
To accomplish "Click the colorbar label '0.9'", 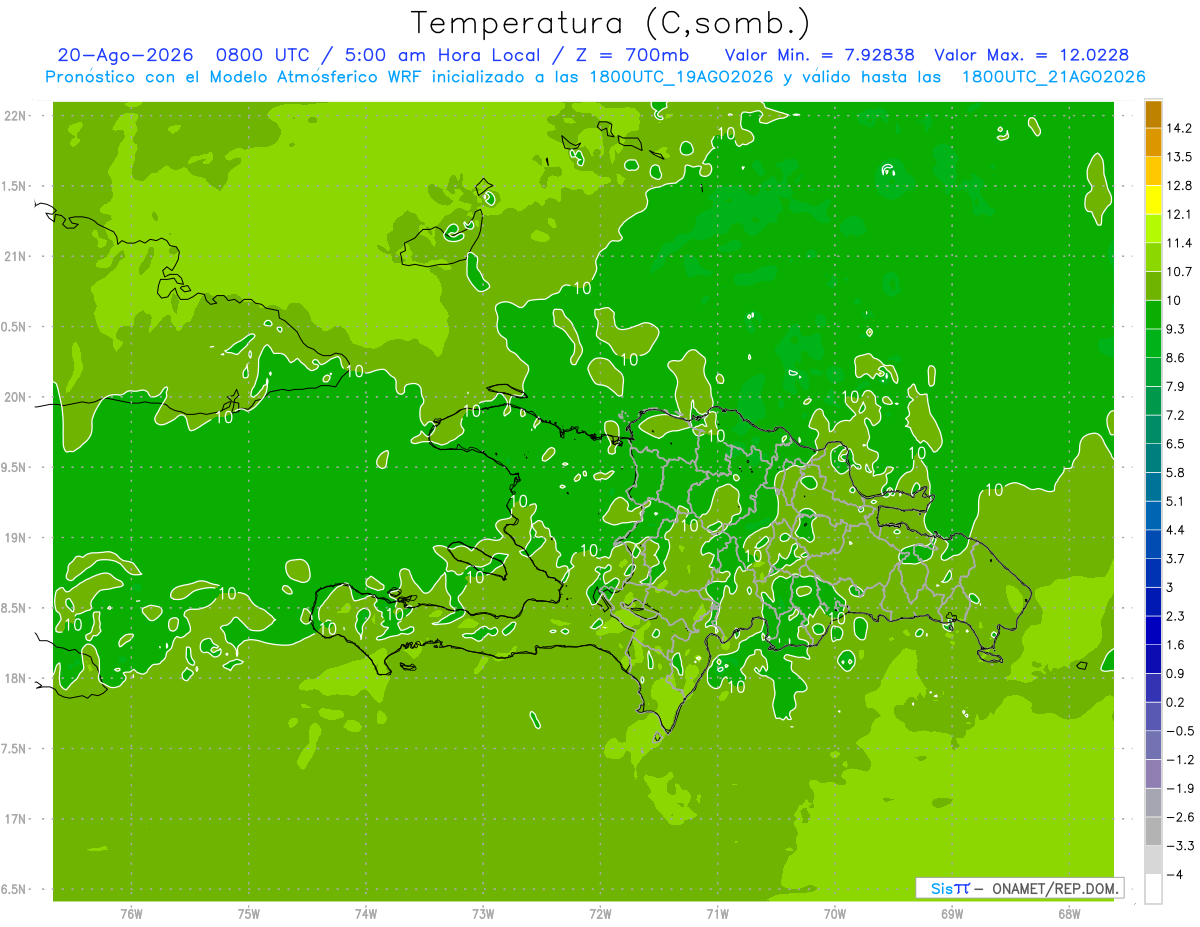I will [1175, 673].
